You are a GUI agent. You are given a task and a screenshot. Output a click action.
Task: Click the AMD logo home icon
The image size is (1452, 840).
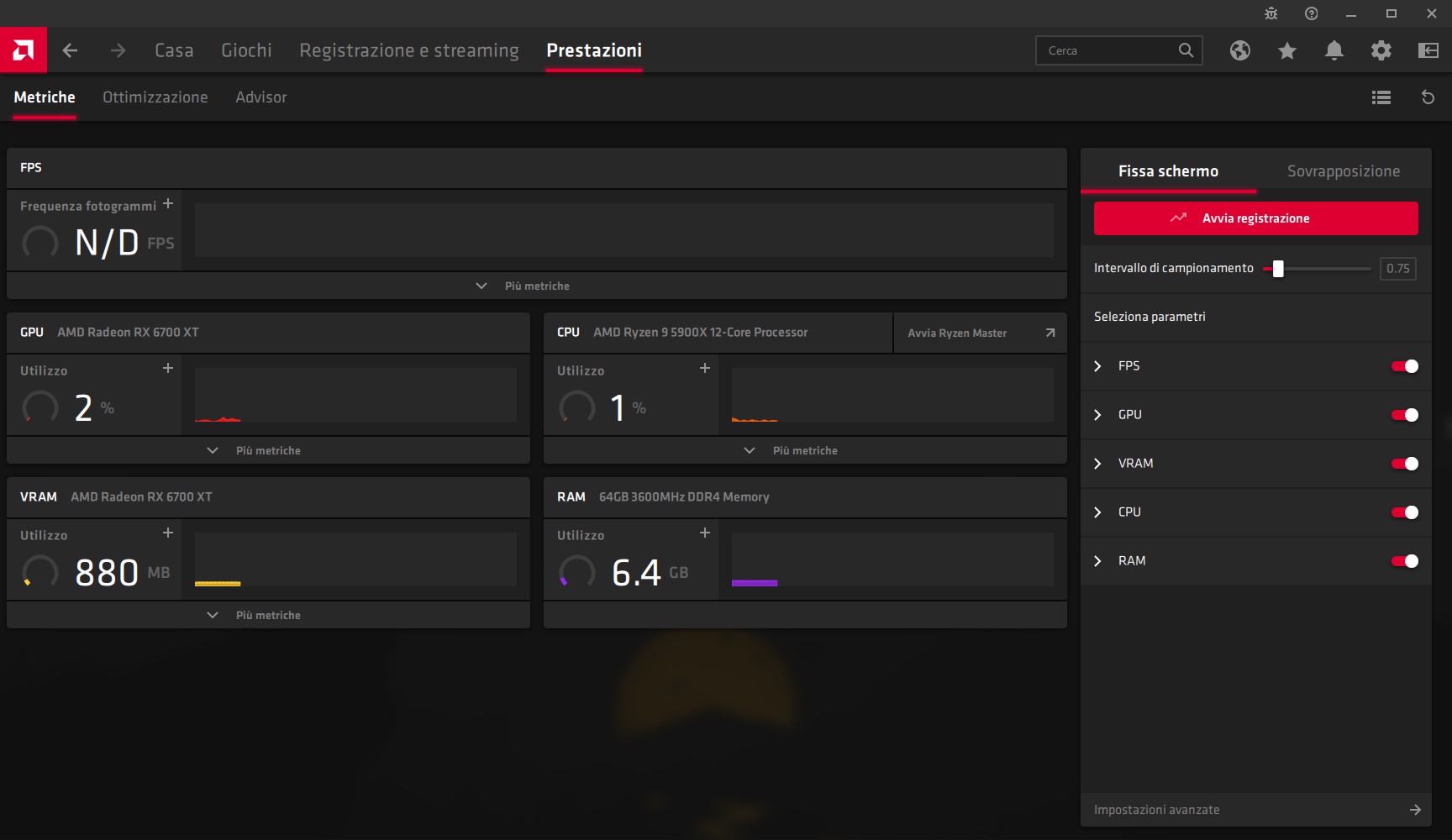[24, 50]
